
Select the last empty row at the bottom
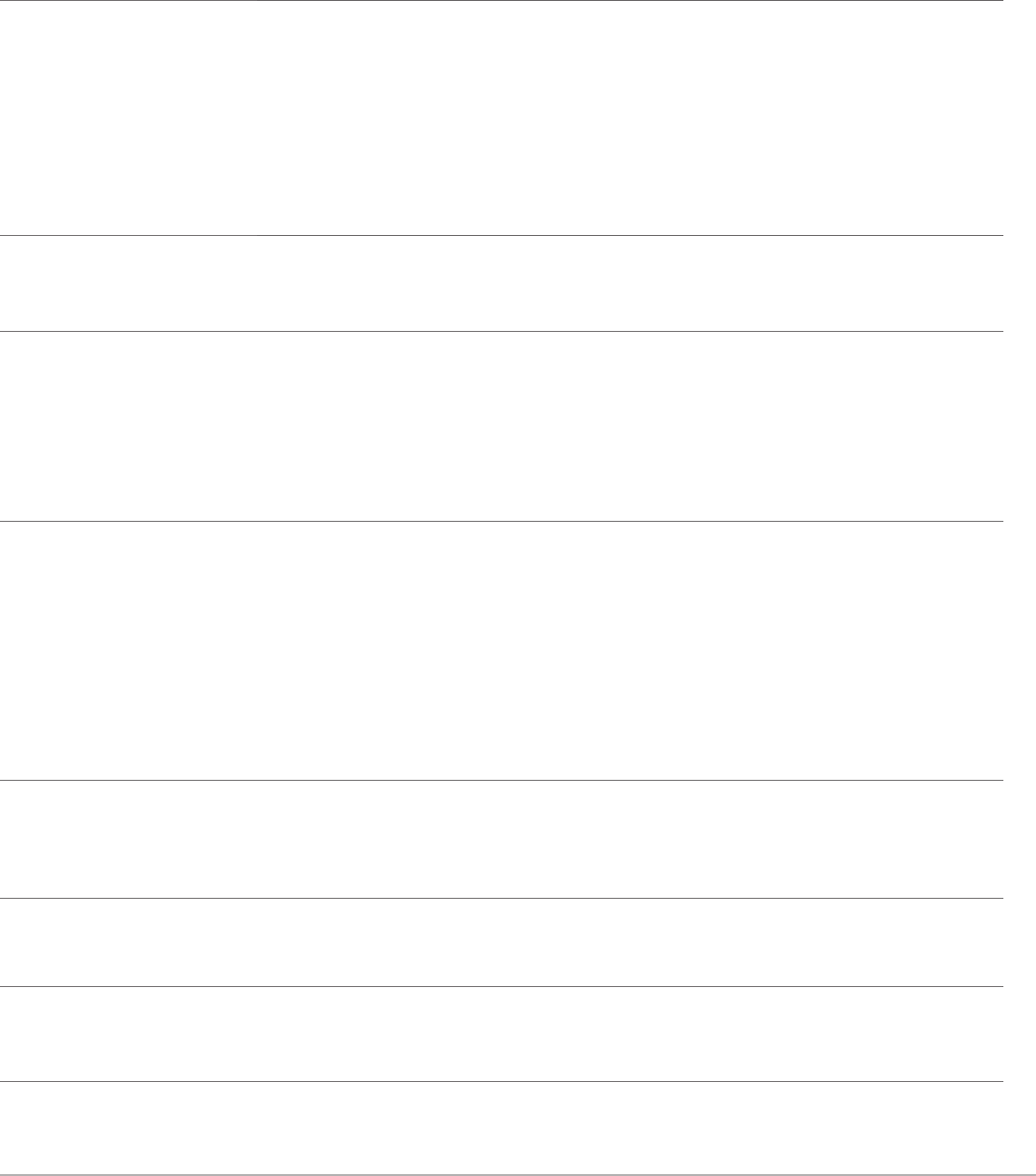tap(501, 1128)
